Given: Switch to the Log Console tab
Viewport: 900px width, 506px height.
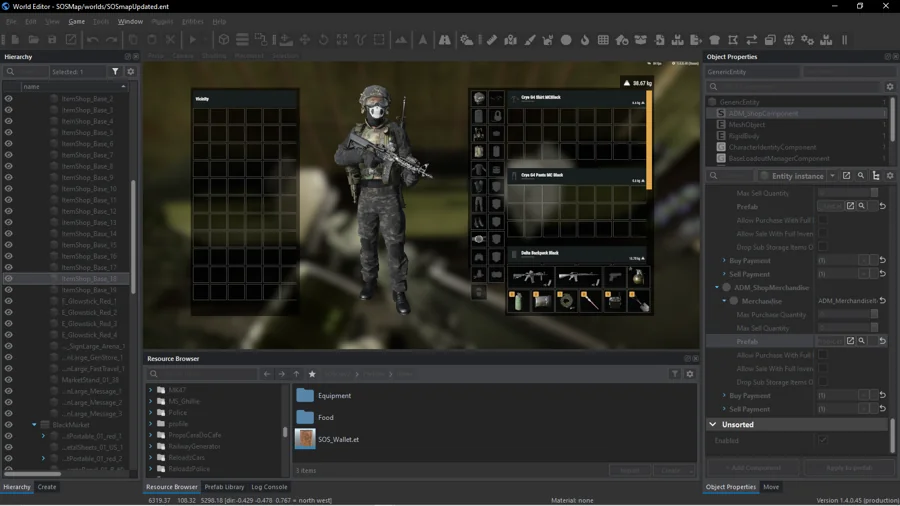Looking at the screenshot, I should (x=269, y=486).
